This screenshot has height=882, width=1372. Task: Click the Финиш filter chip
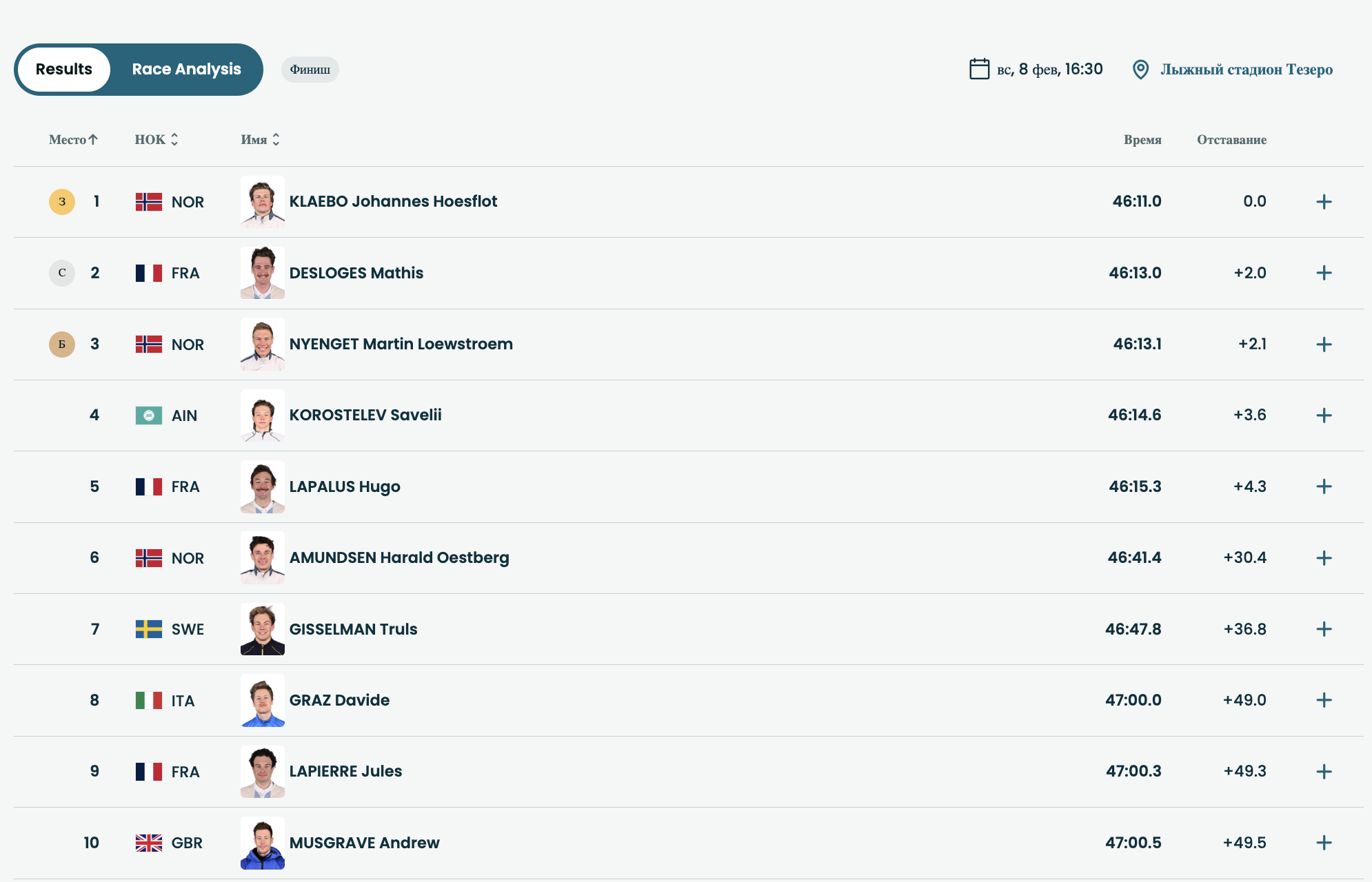coord(310,70)
